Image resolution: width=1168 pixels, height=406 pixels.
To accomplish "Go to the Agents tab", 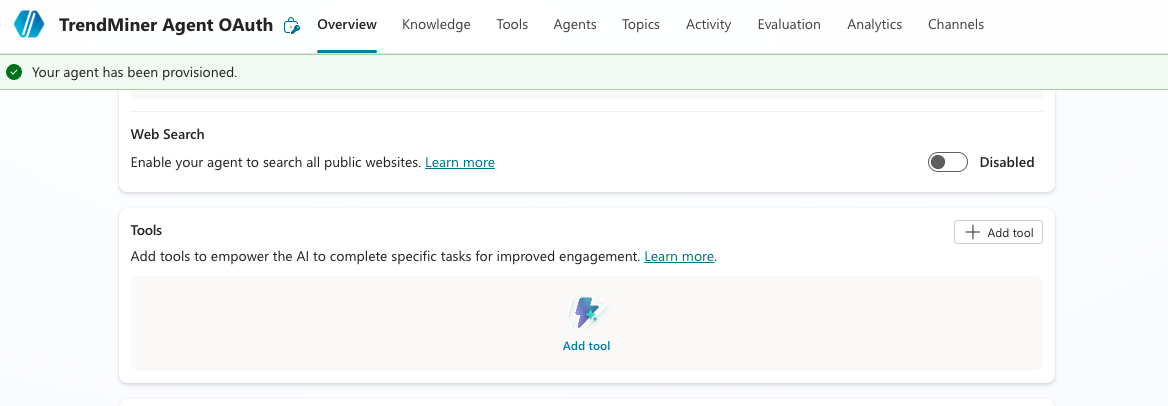I will pyautogui.click(x=575, y=25).
